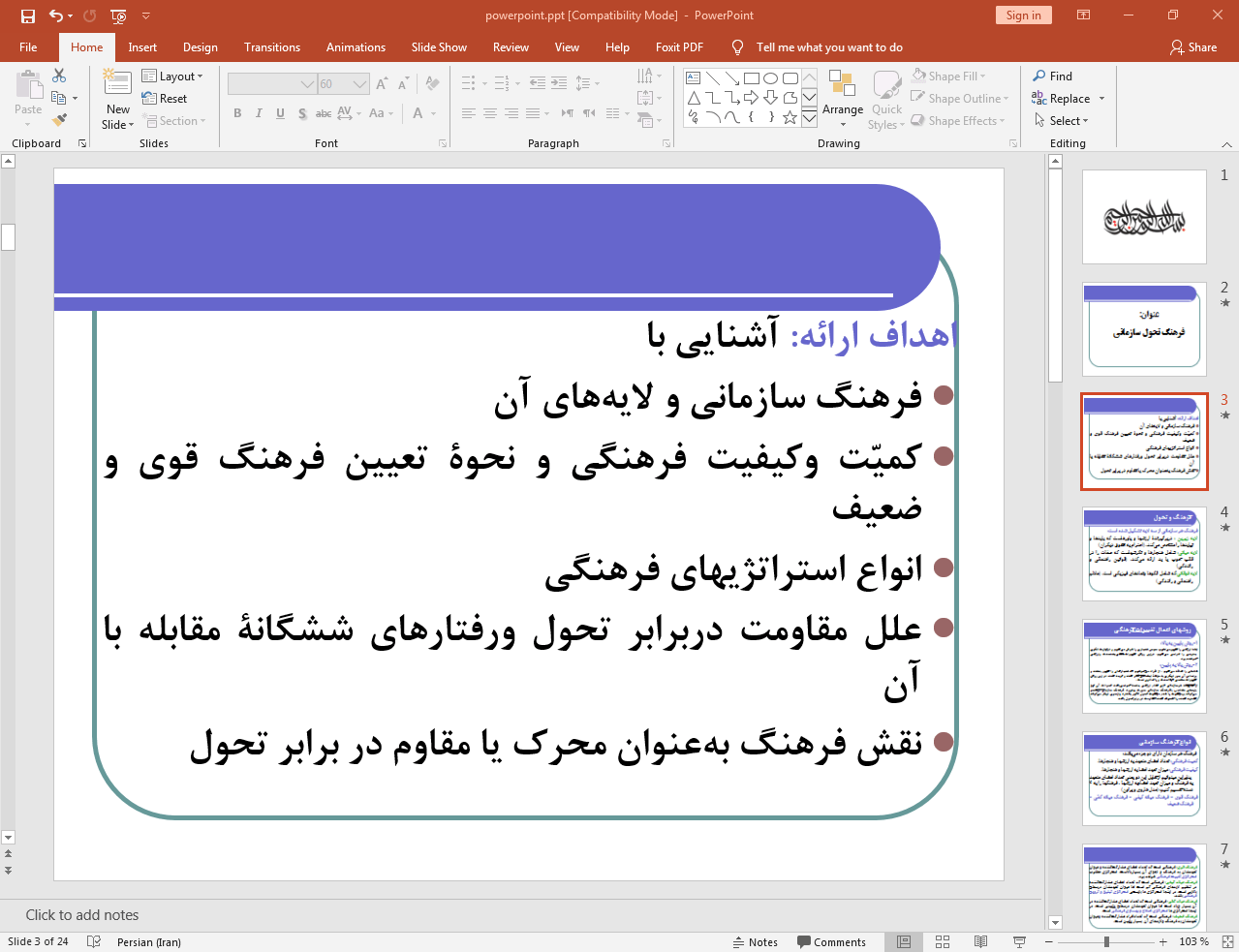1239x952 pixels.
Task: Zoom out with minus button
Action: pyautogui.click(x=1048, y=941)
